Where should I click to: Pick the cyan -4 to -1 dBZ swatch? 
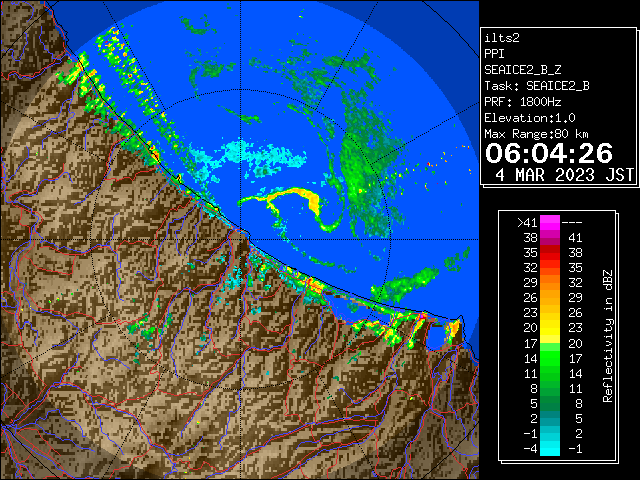click(550, 448)
